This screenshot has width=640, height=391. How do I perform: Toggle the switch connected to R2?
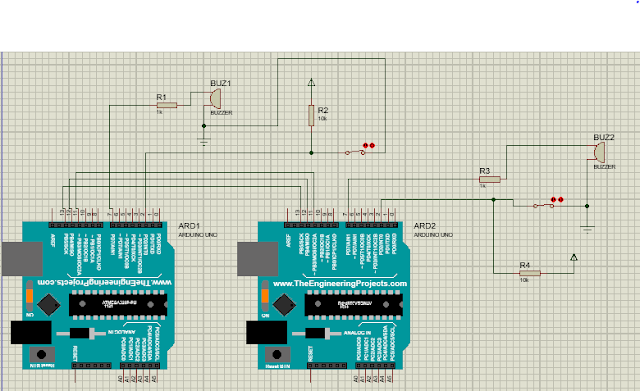click(x=356, y=153)
